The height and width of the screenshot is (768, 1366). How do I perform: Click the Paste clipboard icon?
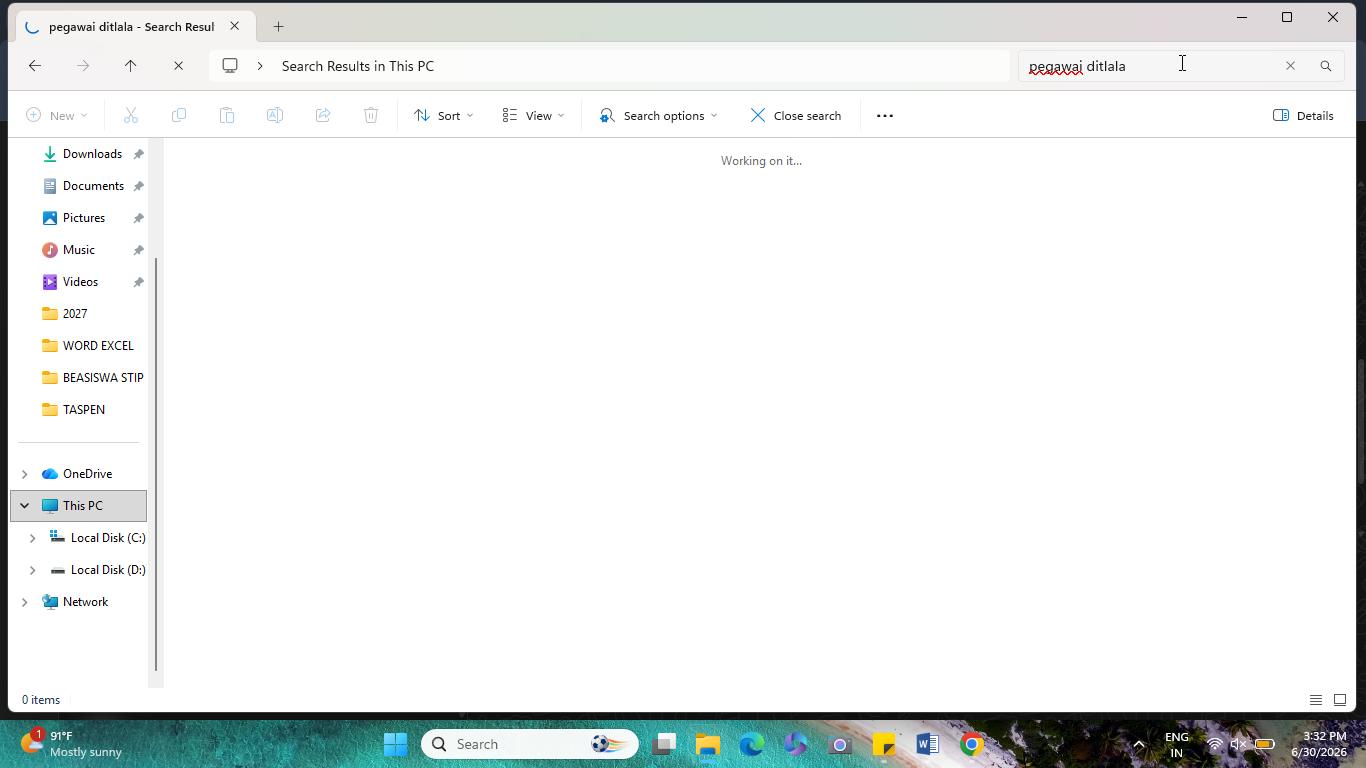pyautogui.click(x=227, y=116)
